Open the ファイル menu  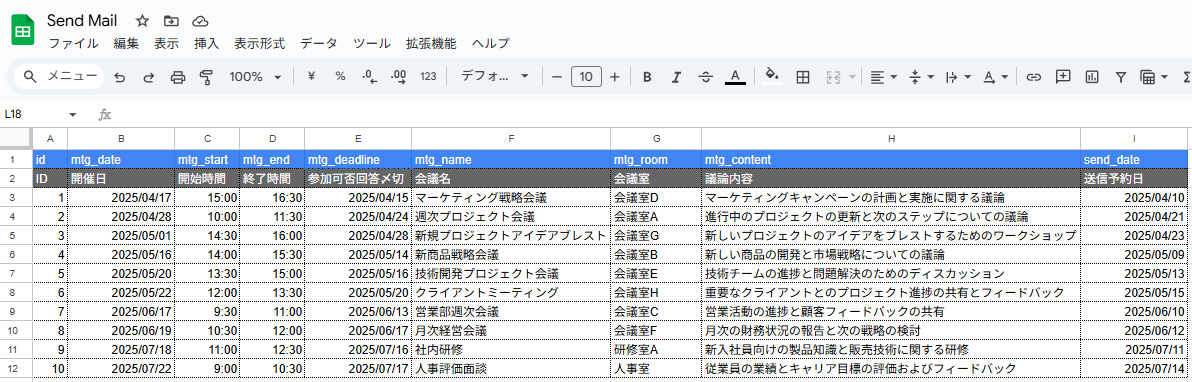73,43
